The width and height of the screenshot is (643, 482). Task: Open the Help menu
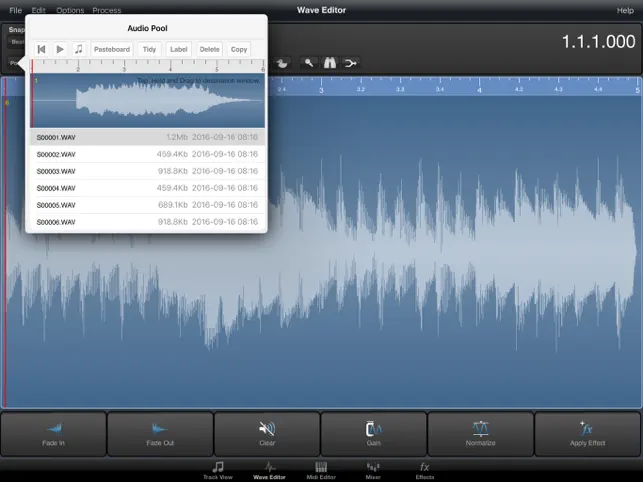pyautogui.click(x=625, y=10)
